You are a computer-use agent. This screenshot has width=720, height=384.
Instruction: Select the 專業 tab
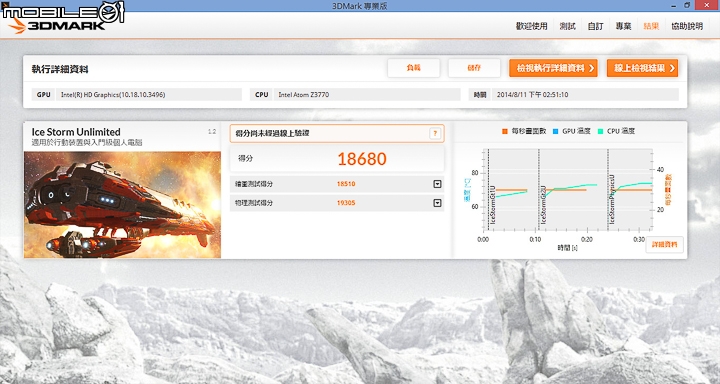point(623,26)
